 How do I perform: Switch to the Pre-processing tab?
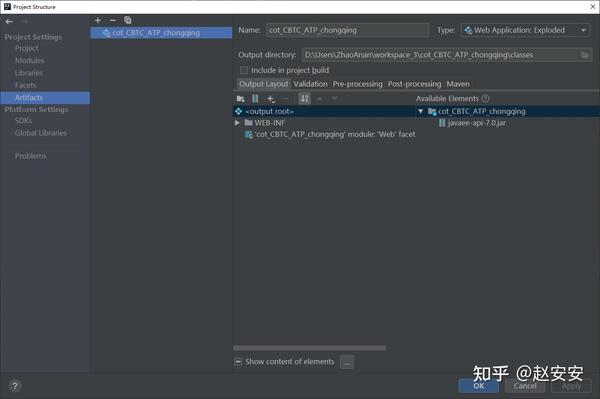[357, 84]
